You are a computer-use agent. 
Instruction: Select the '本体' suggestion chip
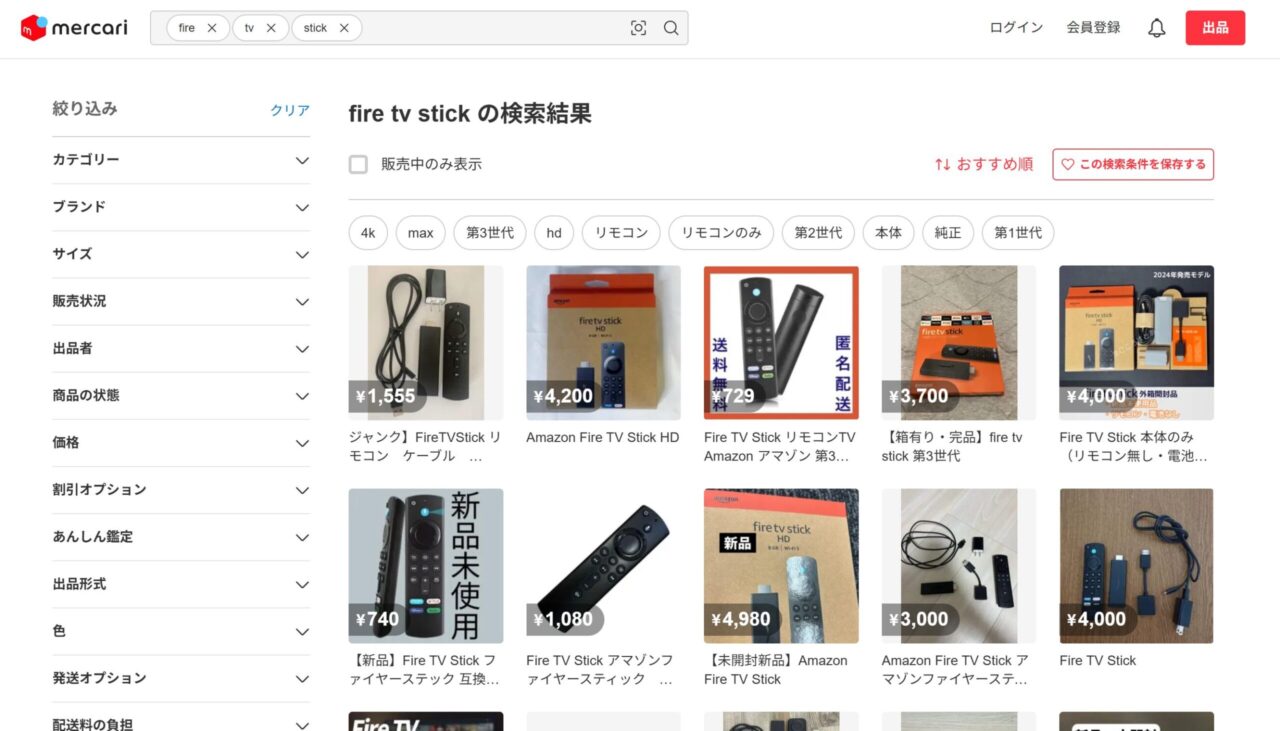[x=888, y=233]
